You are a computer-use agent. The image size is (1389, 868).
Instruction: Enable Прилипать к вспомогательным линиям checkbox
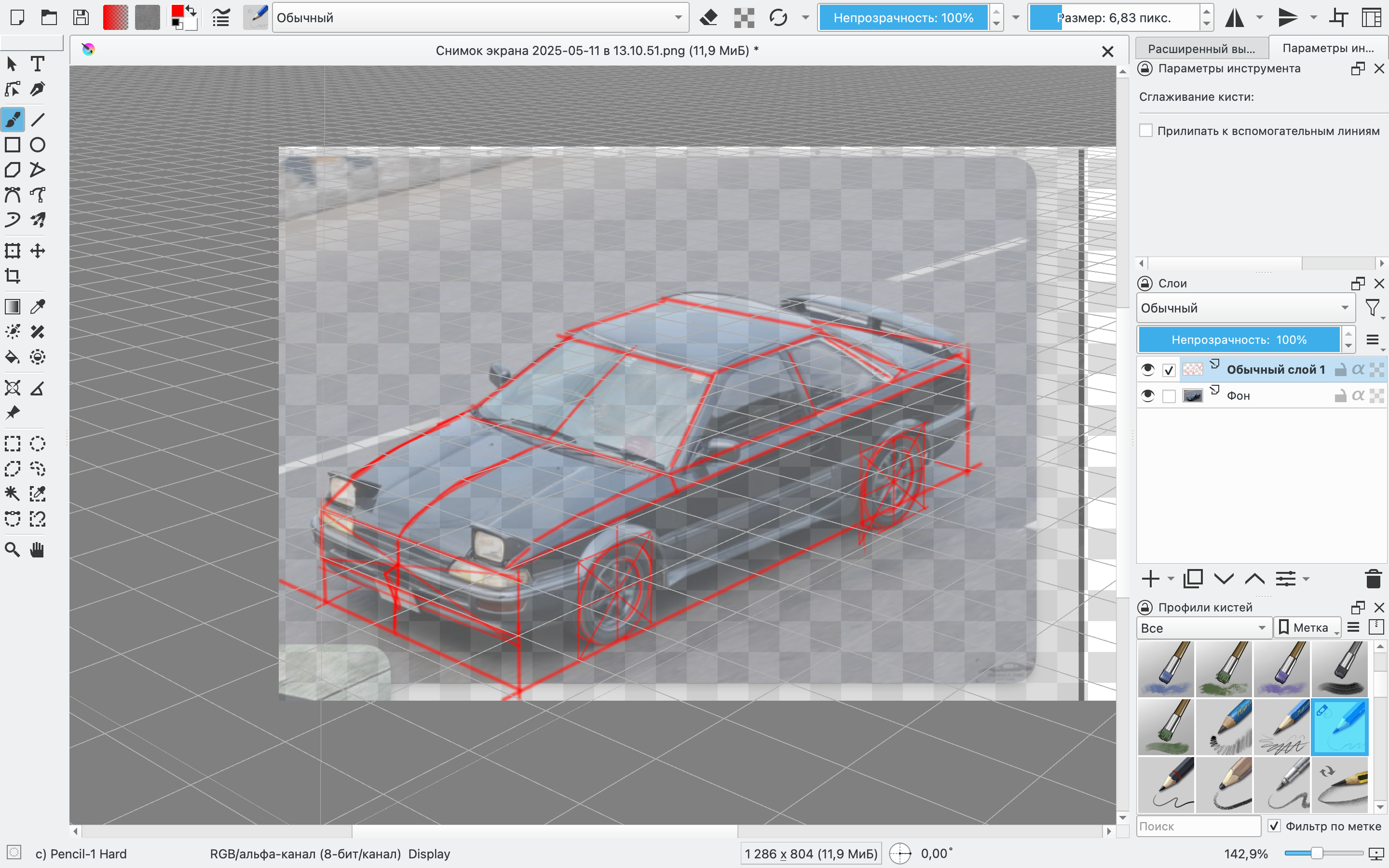[1145, 131]
